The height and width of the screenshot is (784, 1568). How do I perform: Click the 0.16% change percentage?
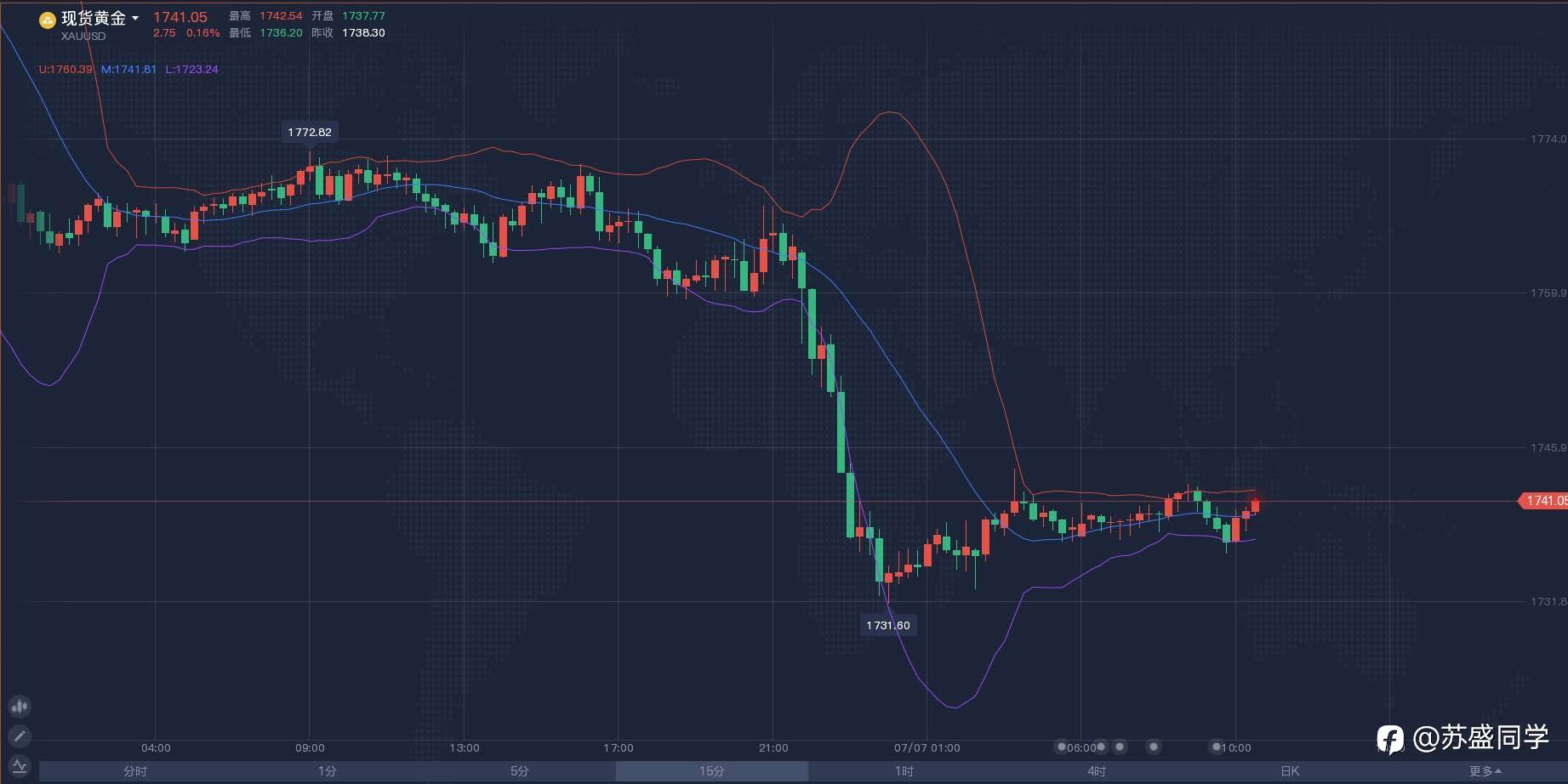(x=203, y=33)
